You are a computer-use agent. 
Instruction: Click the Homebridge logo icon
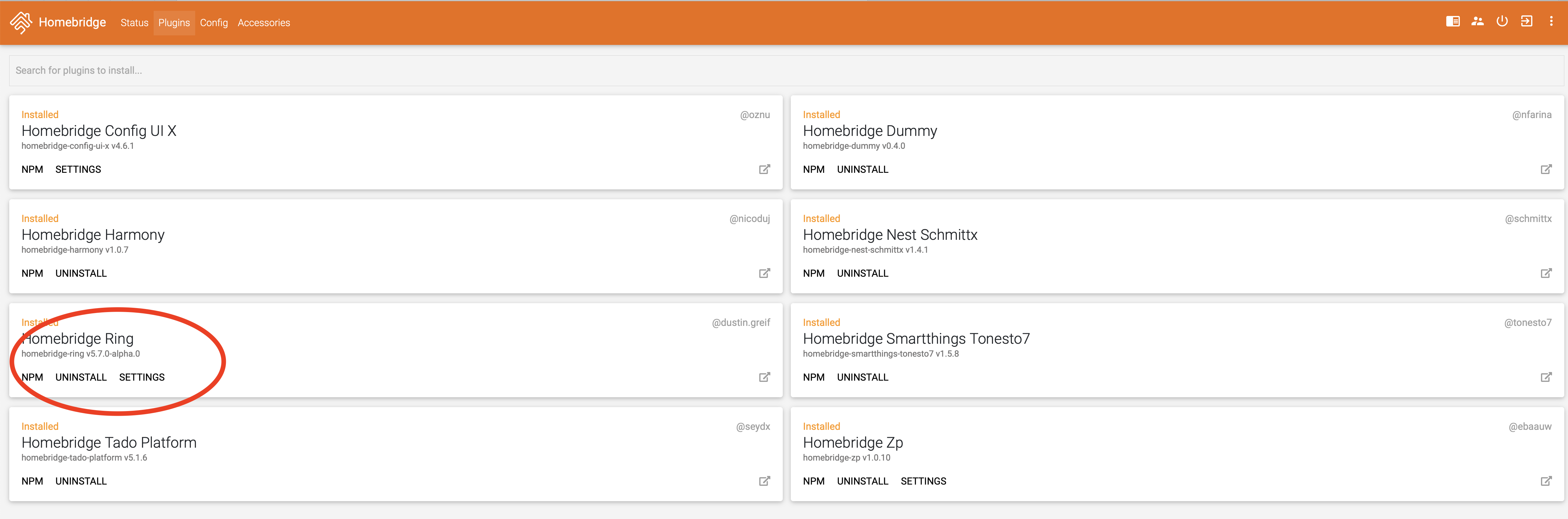pos(21,22)
